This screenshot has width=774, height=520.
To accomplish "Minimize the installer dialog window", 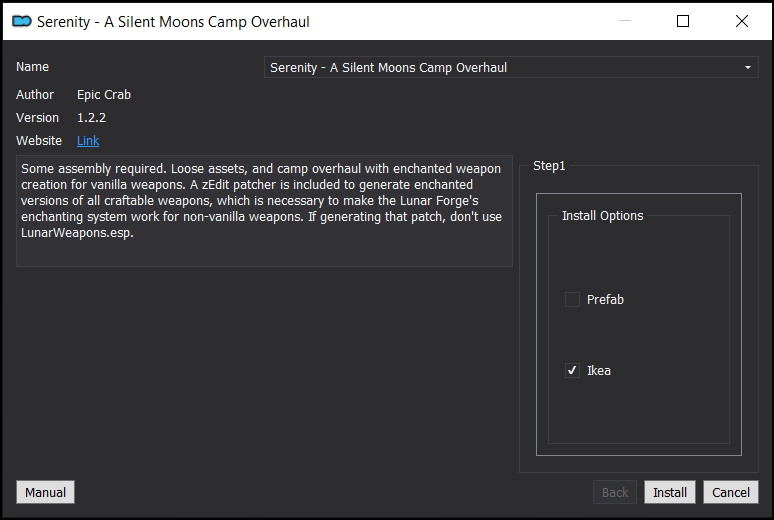I will (625, 21).
